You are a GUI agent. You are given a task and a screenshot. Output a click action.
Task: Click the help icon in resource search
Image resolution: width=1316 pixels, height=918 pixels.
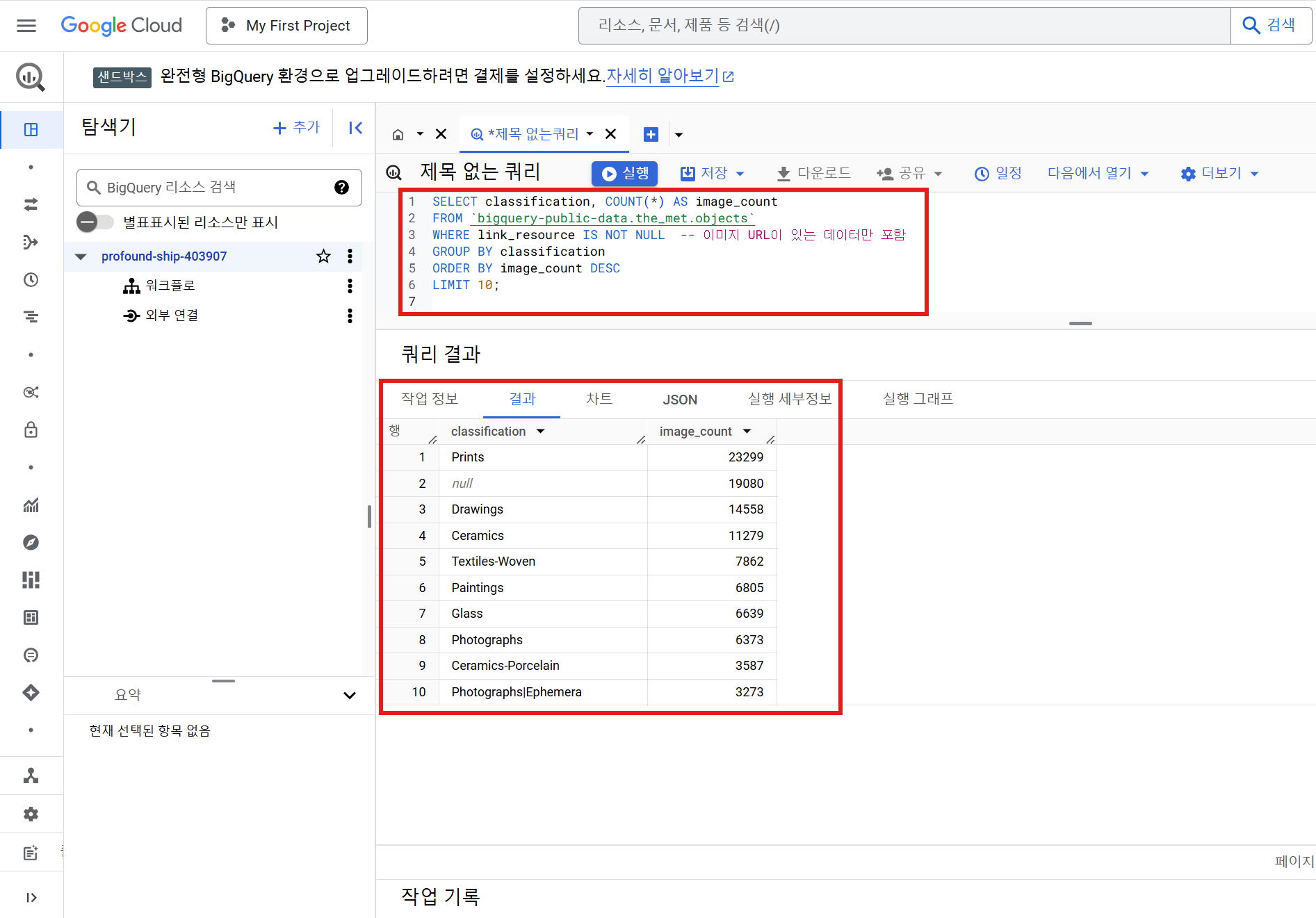point(341,187)
